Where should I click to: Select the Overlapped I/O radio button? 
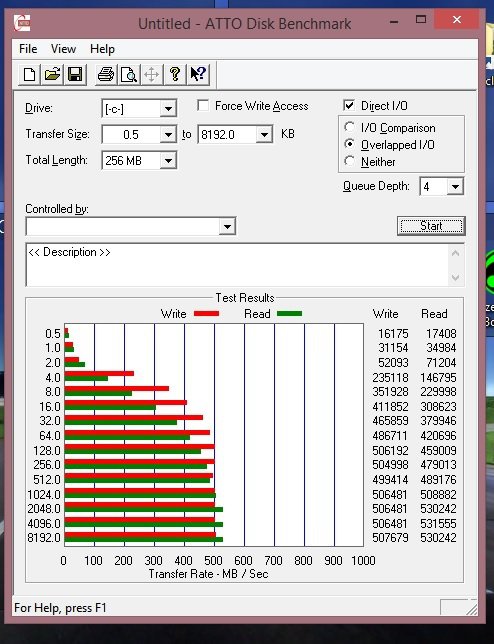pyautogui.click(x=349, y=144)
